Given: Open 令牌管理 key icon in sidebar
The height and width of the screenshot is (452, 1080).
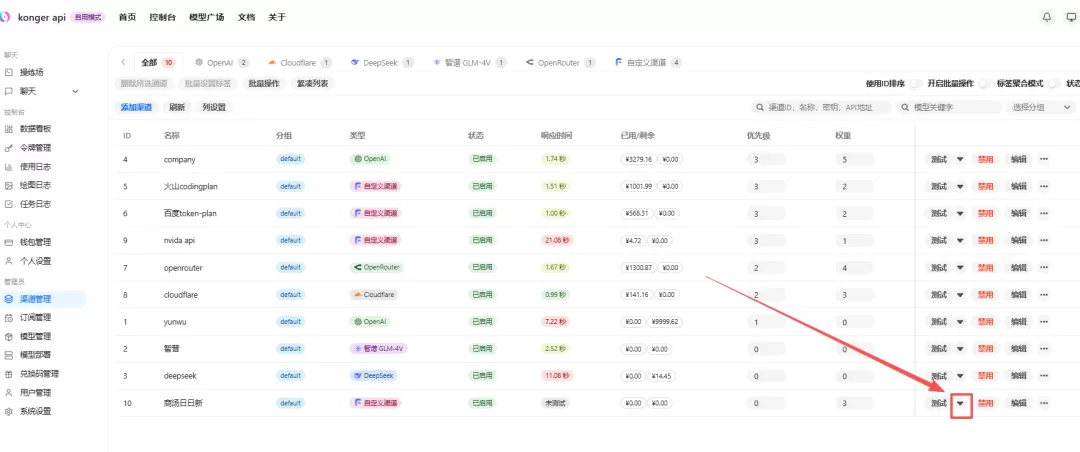Looking at the screenshot, I should pos(9,147).
